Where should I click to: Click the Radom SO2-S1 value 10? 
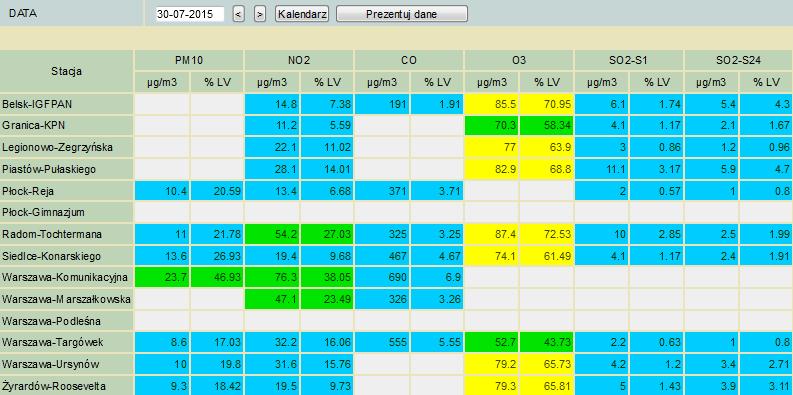click(x=602, y=235)
